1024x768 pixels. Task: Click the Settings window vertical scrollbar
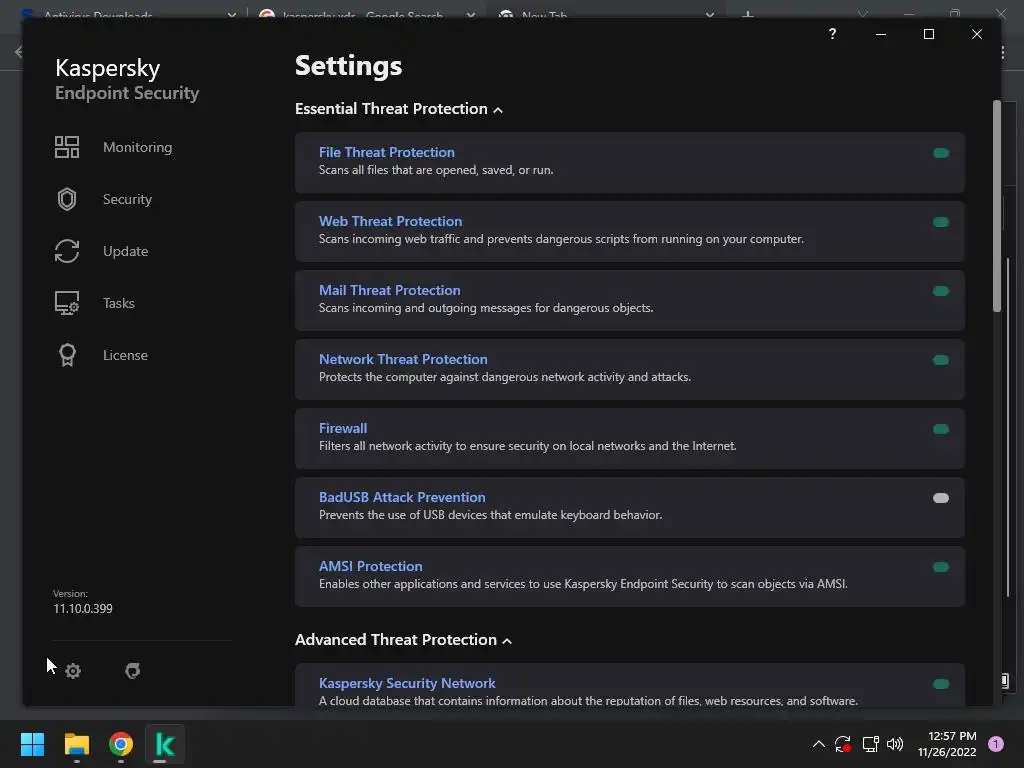tap(997, 206)
